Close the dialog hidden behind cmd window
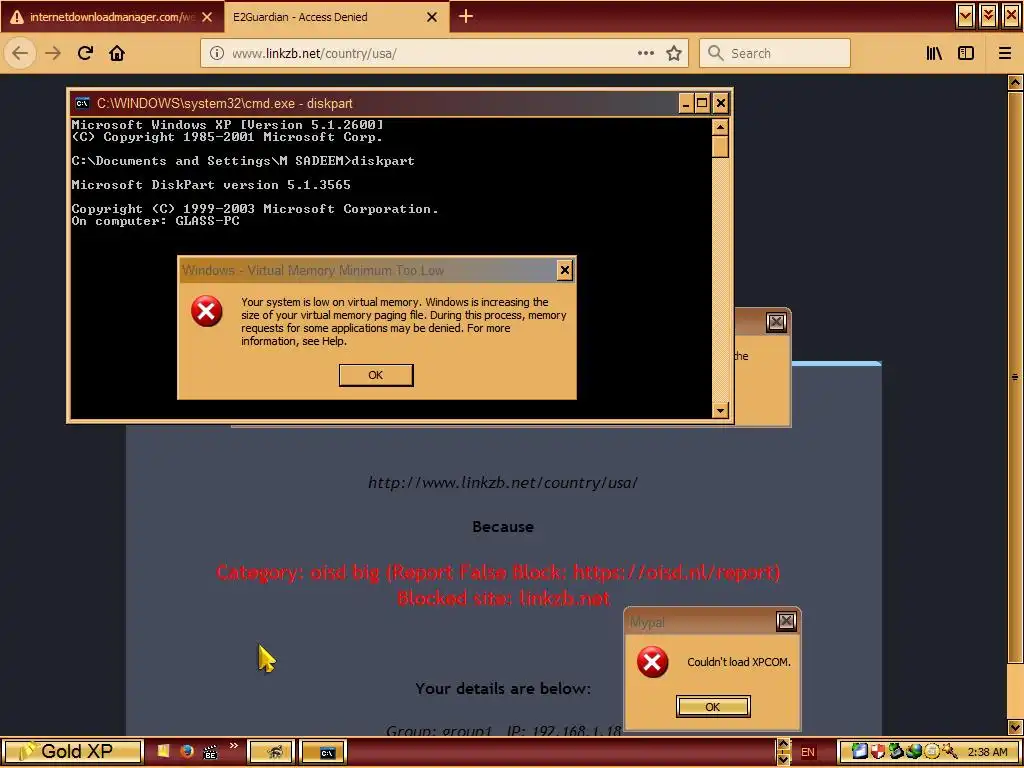The height and width of the screenshot is (768, 1024). (776, 322)
